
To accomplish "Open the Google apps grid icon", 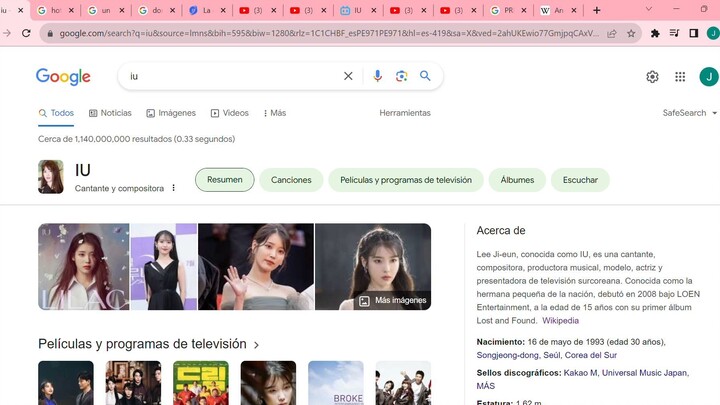I will [680, 77].
